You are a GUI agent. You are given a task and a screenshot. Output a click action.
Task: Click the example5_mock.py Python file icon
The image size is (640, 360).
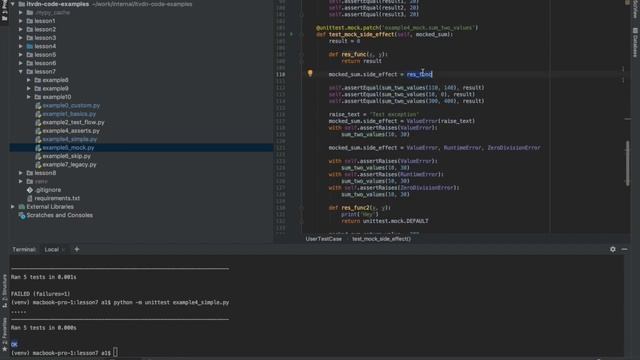pos(38,148)
